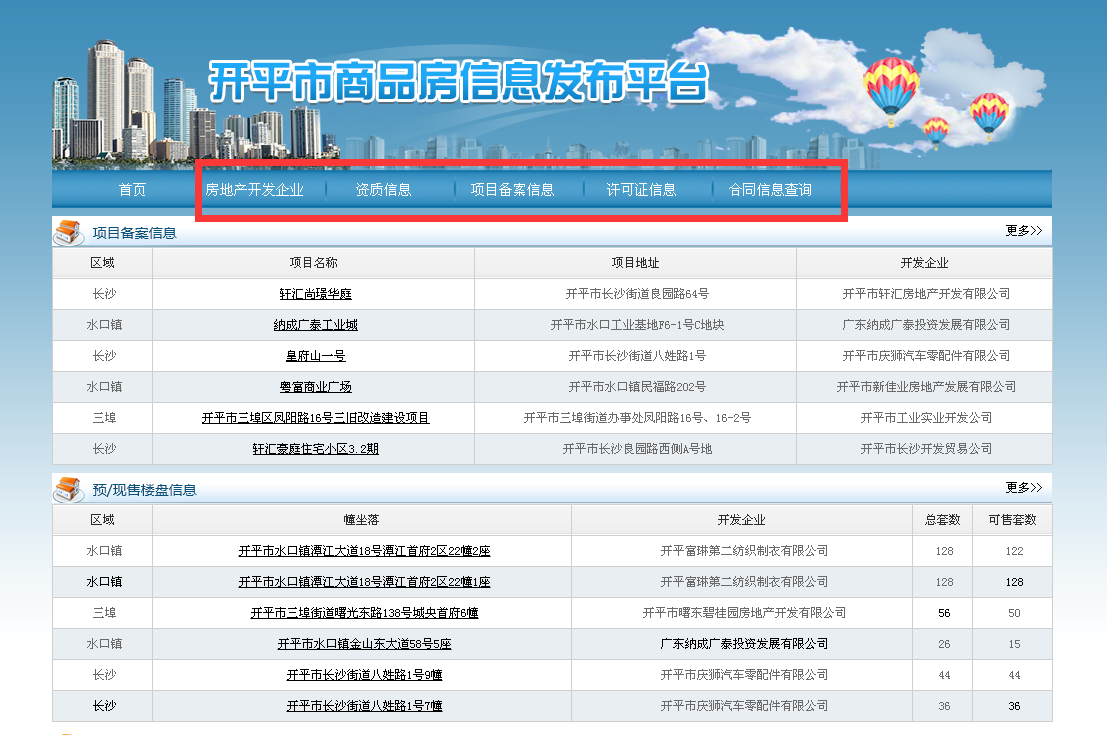Open the 纳成广泰工业城 project link
Viewport: 1107px width, 735px height.
point(315,325)
